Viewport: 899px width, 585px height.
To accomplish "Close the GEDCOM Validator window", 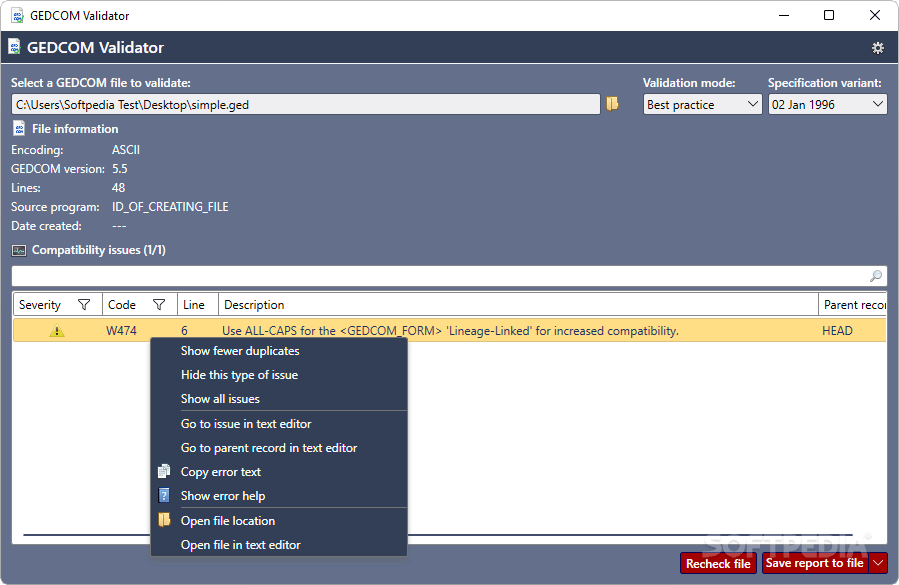I will pos(874,15).
